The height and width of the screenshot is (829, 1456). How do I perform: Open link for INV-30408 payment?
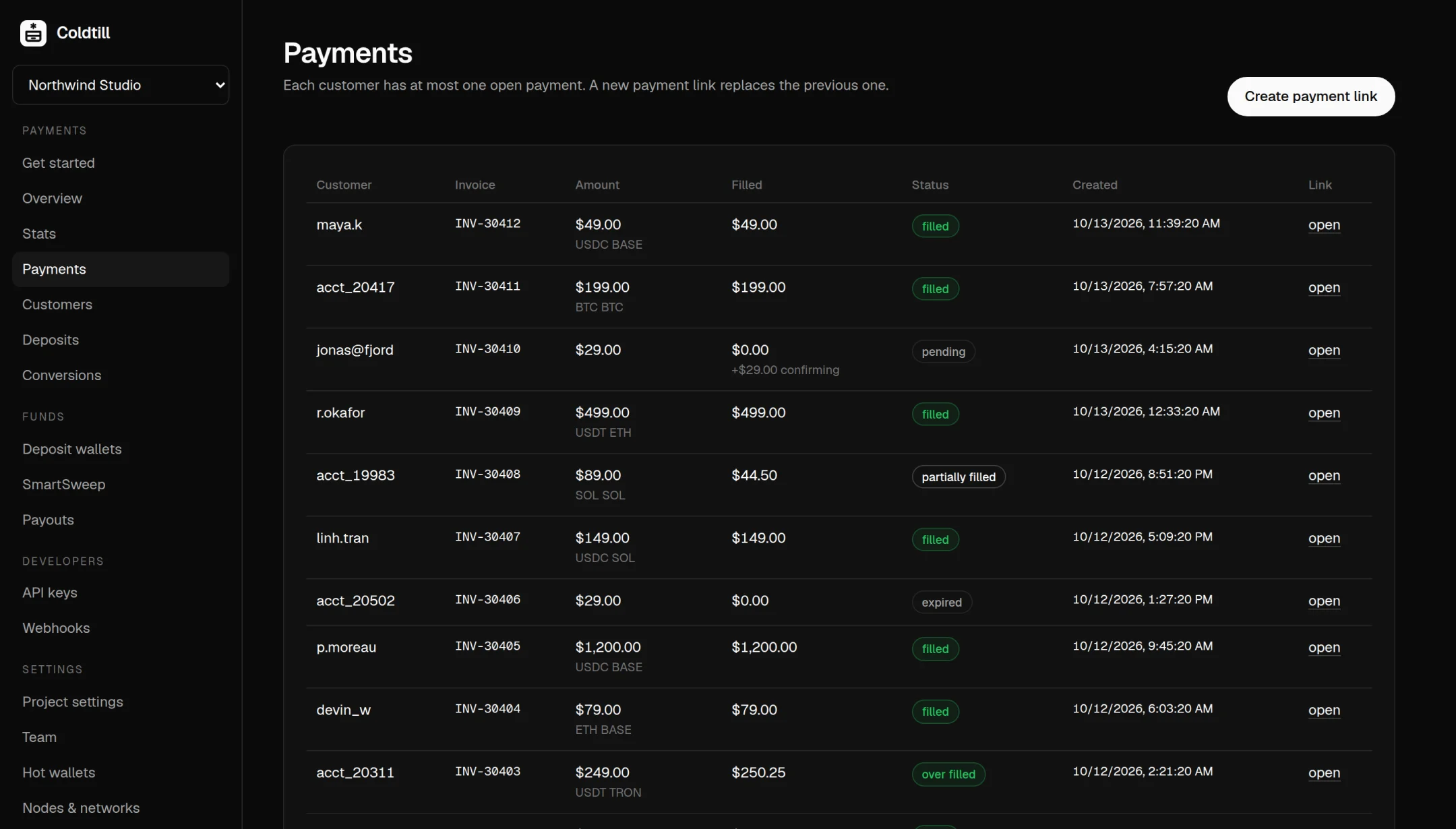click(1324, 476)
